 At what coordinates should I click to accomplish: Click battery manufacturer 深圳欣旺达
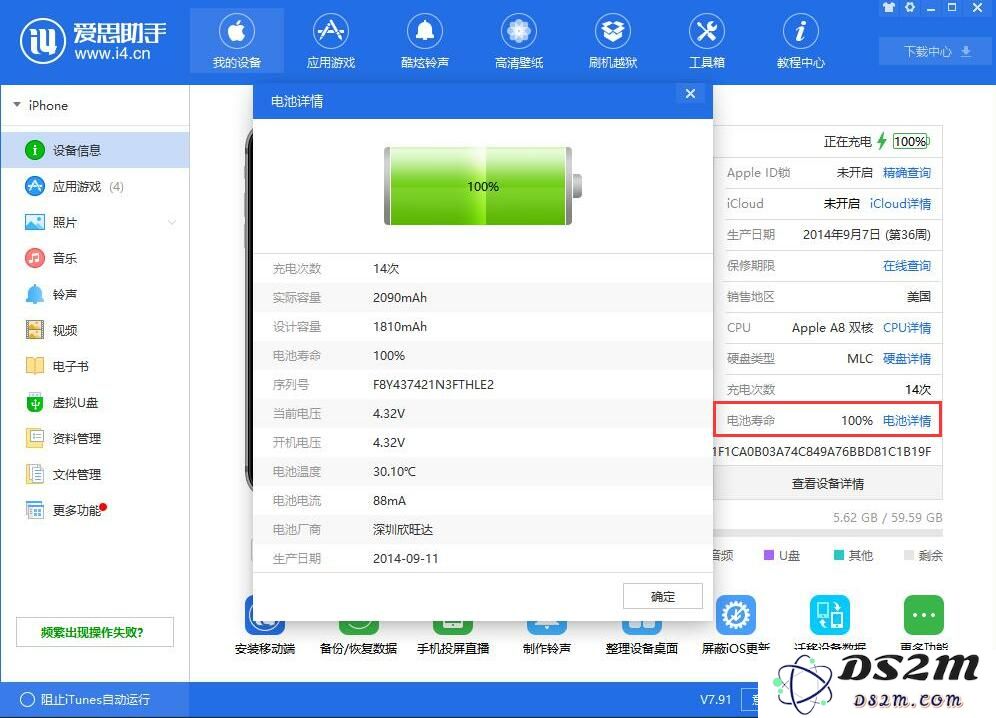pyautogui.click(x=403, y=529)
